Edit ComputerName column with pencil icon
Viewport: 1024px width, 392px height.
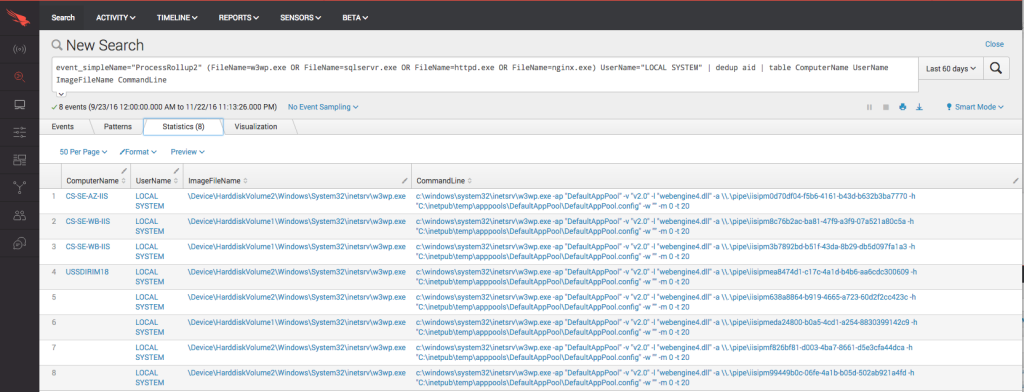[x=124, y=171]
